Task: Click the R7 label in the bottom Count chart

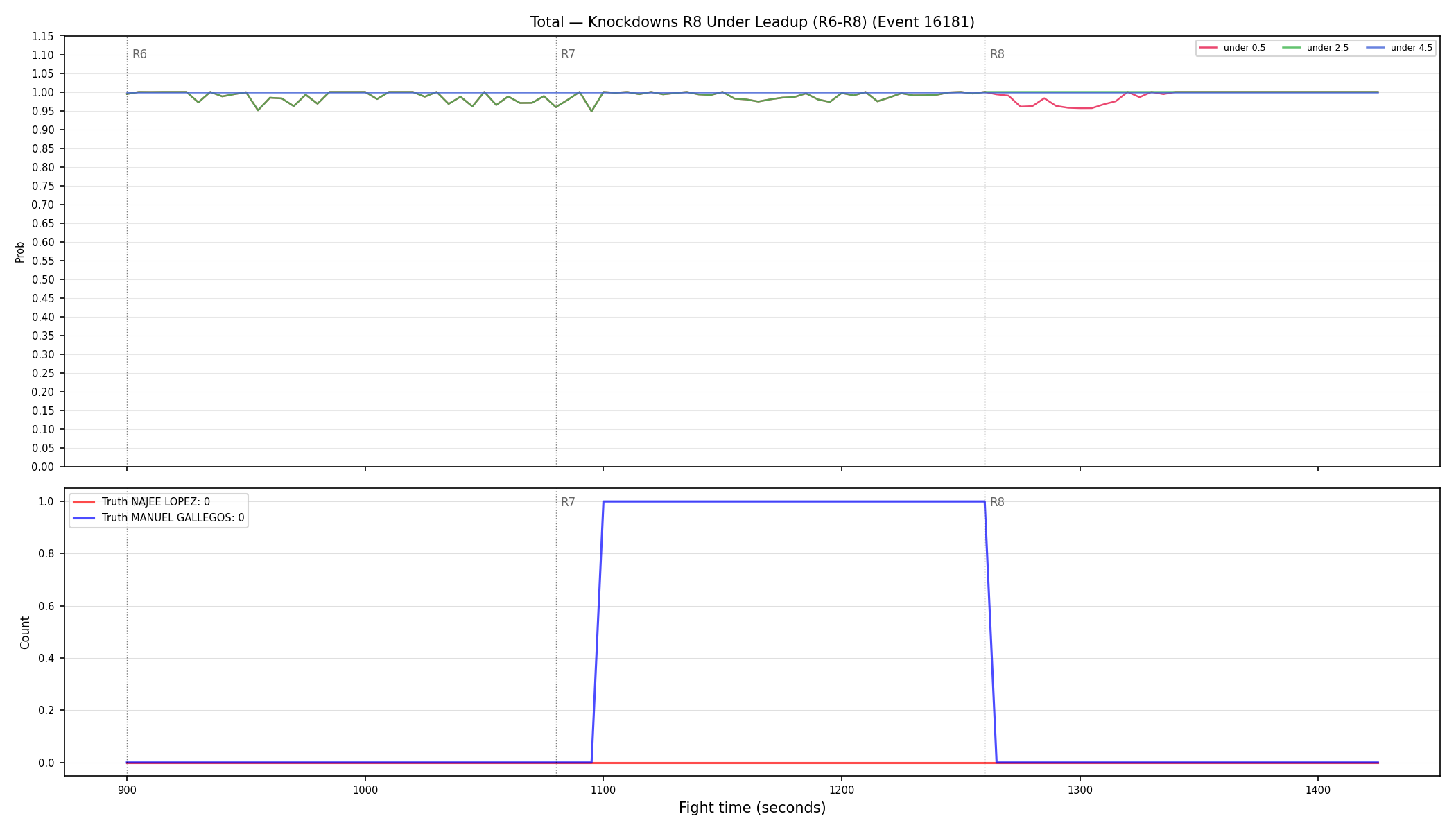Action: (568, 503)
